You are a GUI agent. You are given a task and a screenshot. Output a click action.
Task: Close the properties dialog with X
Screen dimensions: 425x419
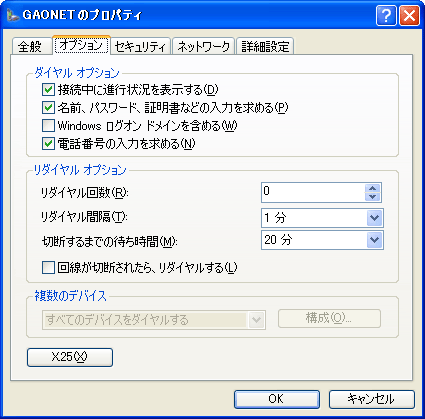click(x=409, y=15)
